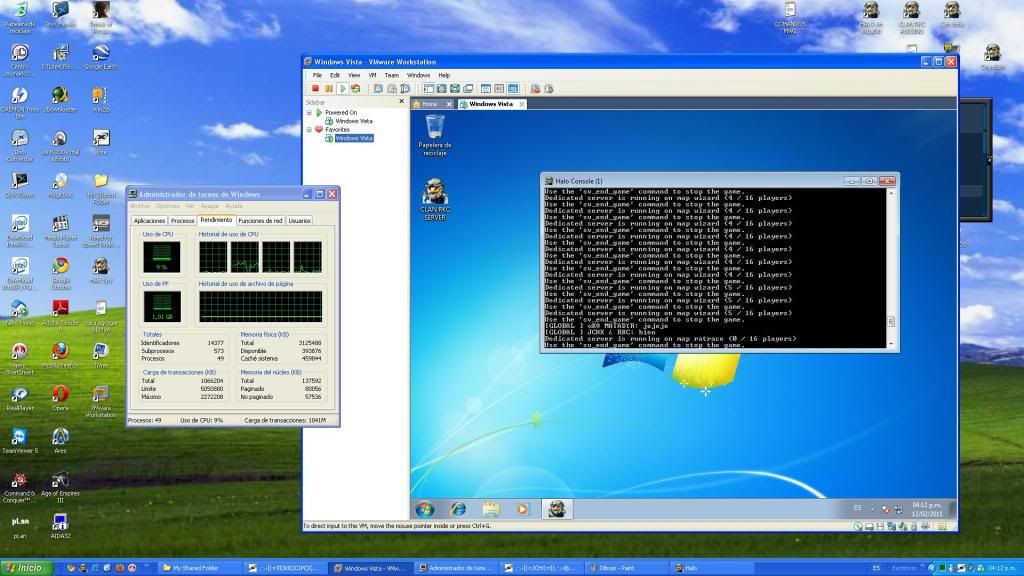Viewport: 1024px width, 576px height.
Task: Collapse the Favorites tree node
Action: tap(310, 129)
